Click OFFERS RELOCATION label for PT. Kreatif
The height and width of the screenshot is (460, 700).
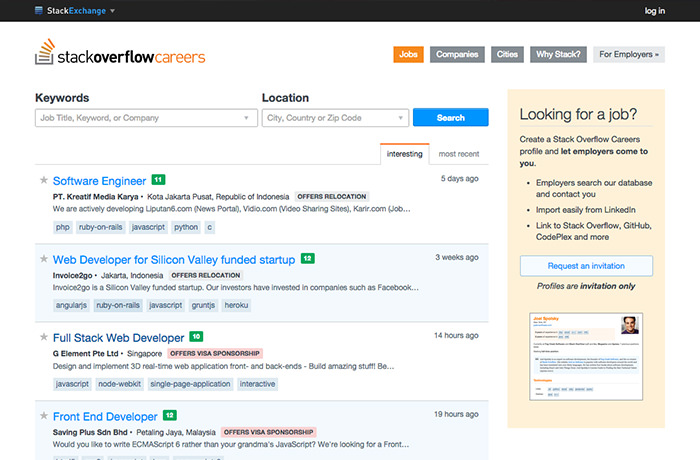click(332, 197)
